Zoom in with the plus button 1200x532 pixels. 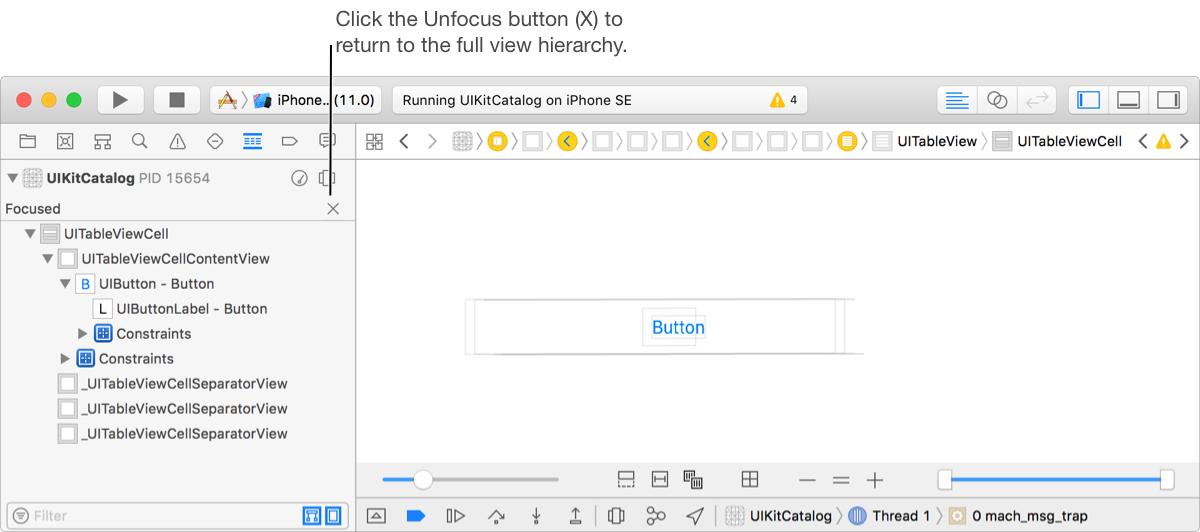pos(875,480)
